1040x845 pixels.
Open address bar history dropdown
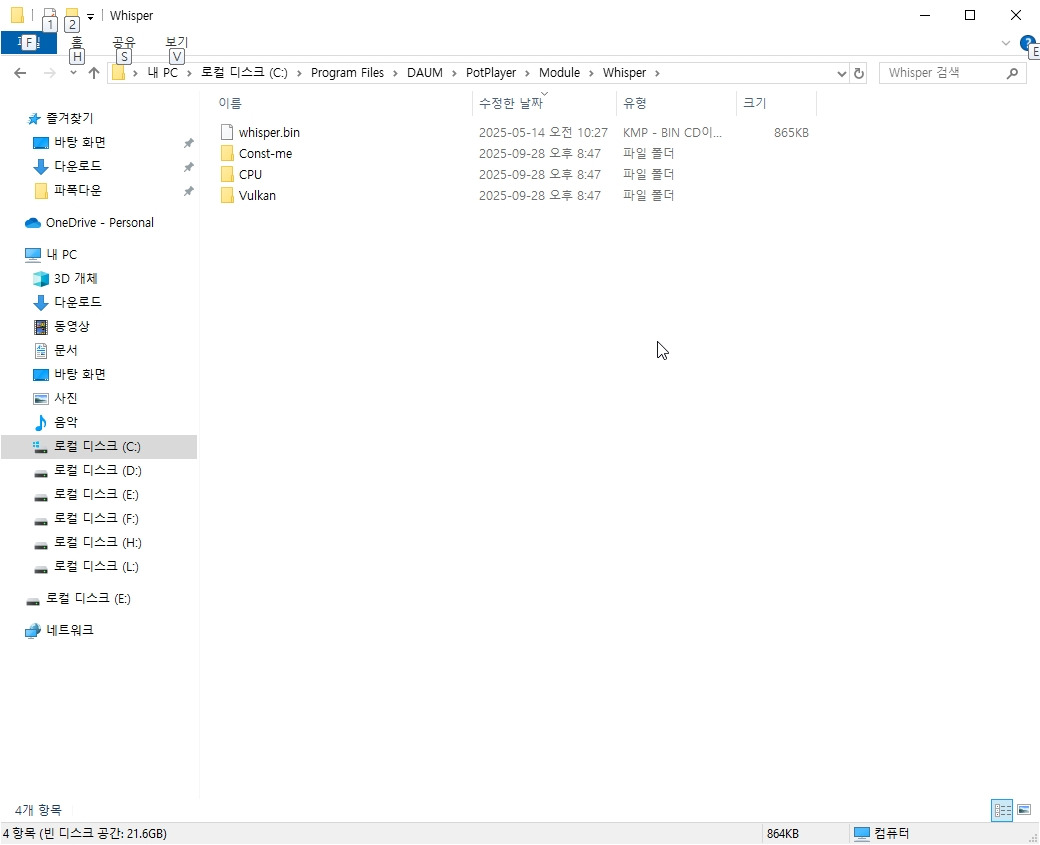click(842, 73)
